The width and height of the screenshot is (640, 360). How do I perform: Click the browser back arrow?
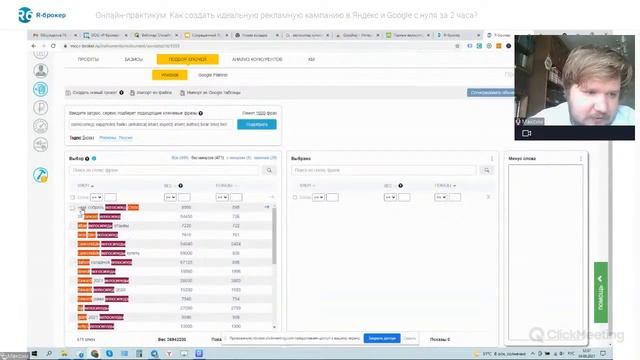[x=34, y=46]
